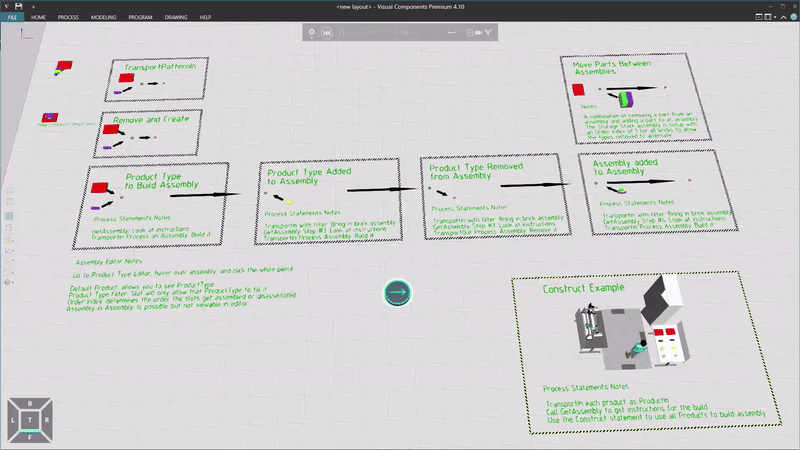Click the Save icon in title bar
800x450 pixels.
[x=20, y=6]
